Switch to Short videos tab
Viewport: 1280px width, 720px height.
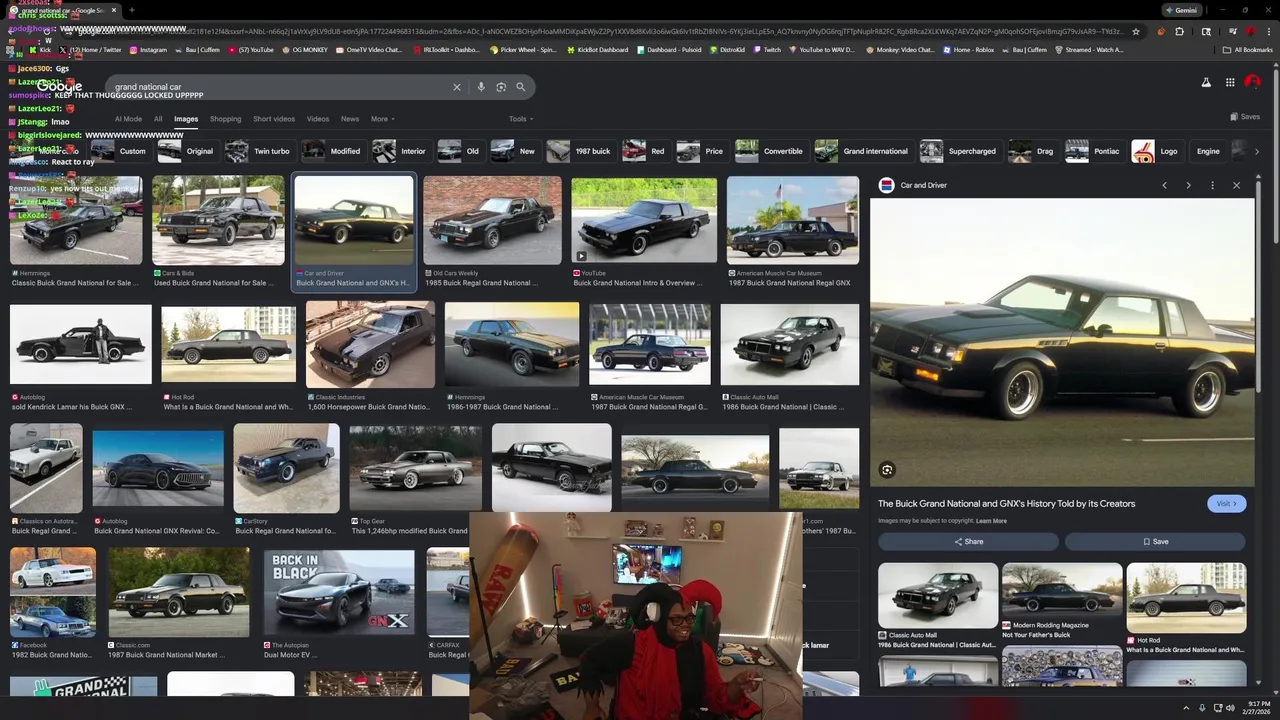click(x=274, y=119)
